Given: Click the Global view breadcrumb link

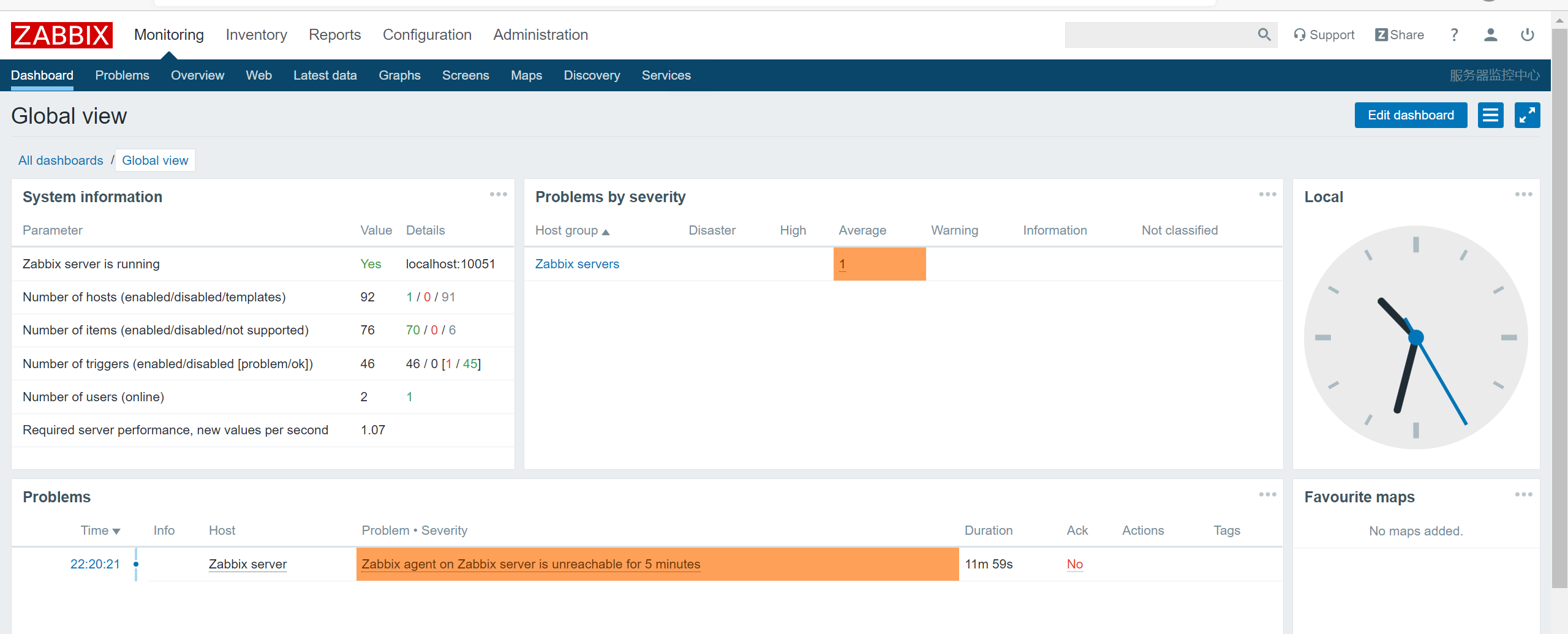Looking at the screenshot, I should click(156, 160).
